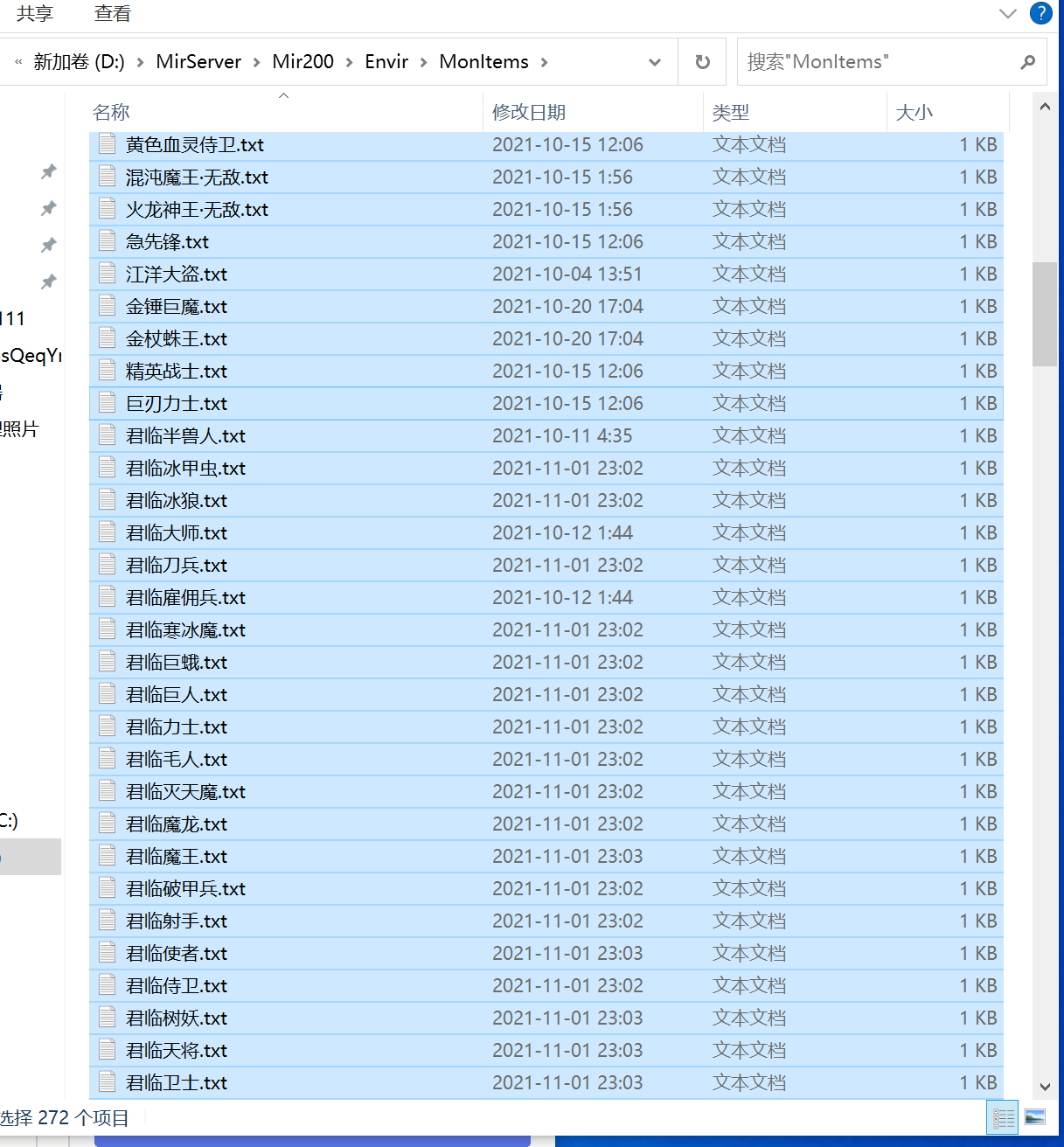Viewport: 1064px width, 1147px height.
Task: Sort by 名称 column header
Action: (x=111, y=112)
